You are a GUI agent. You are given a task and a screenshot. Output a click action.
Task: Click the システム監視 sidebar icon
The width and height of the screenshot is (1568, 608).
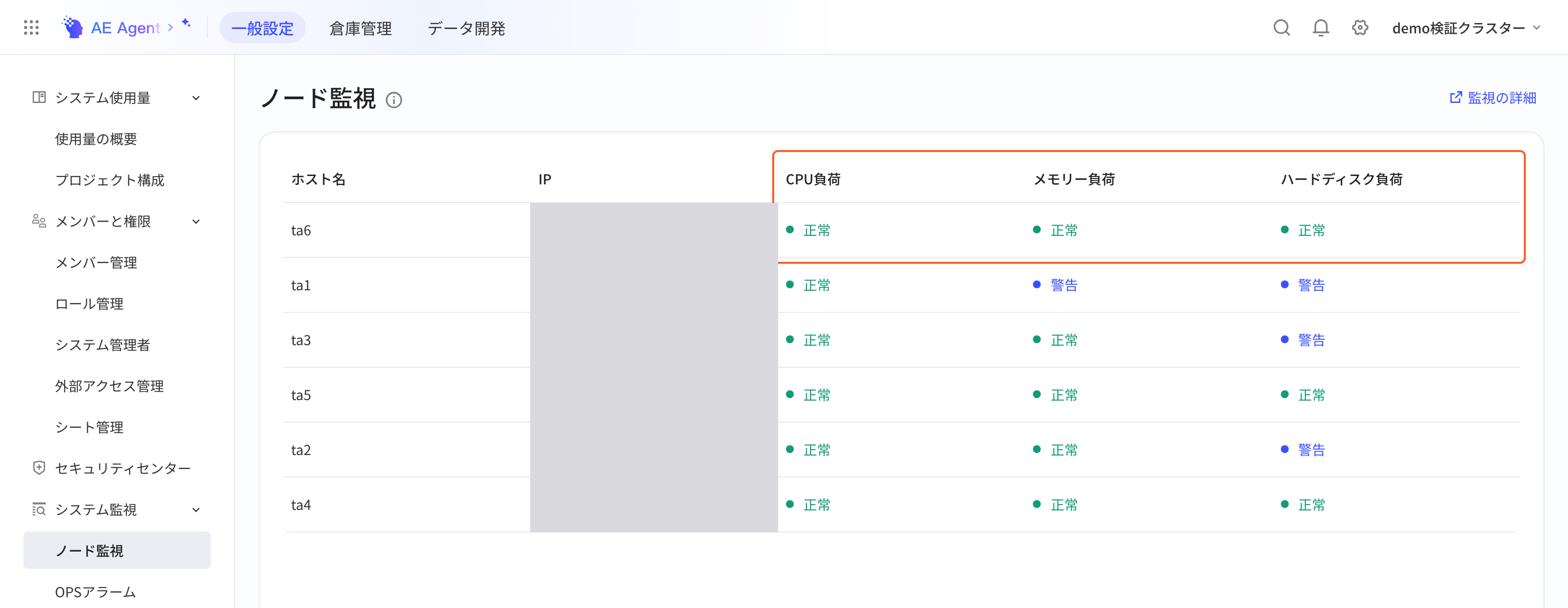(x=39, y=509)
